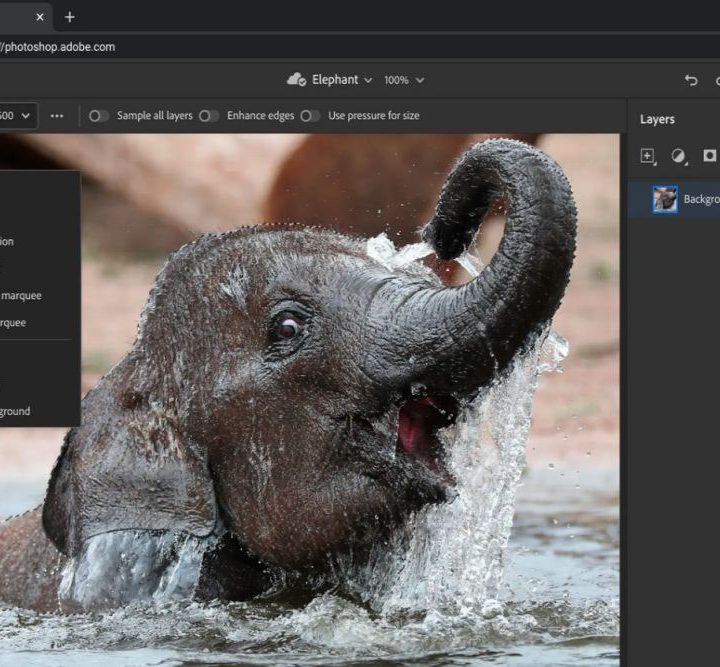Select the Background layer name
Screen dimensions: 720x667
700,199
